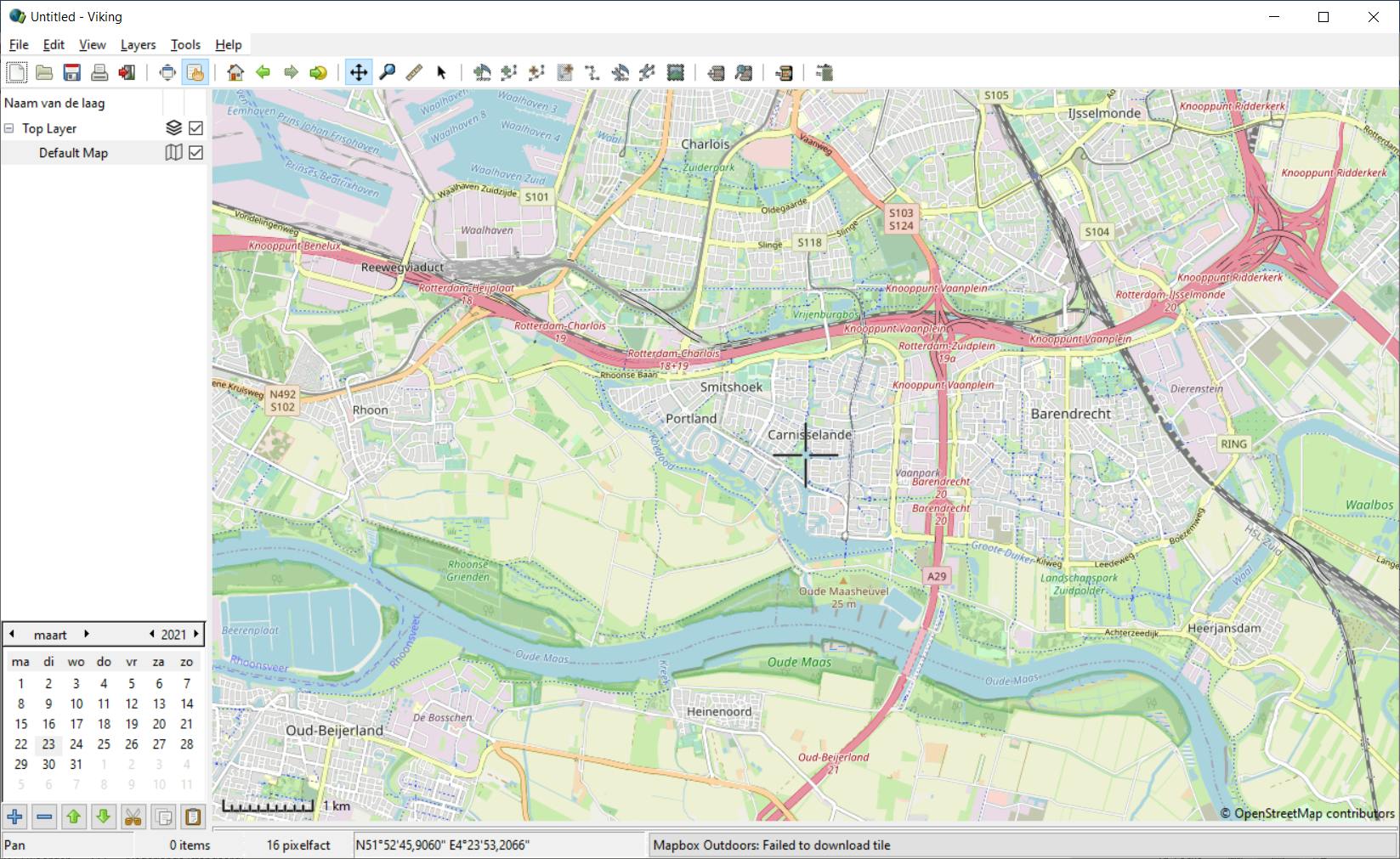Screen dimensions: 1400x859
Task: Click the printer icon
Action: [x=99, y=73]
